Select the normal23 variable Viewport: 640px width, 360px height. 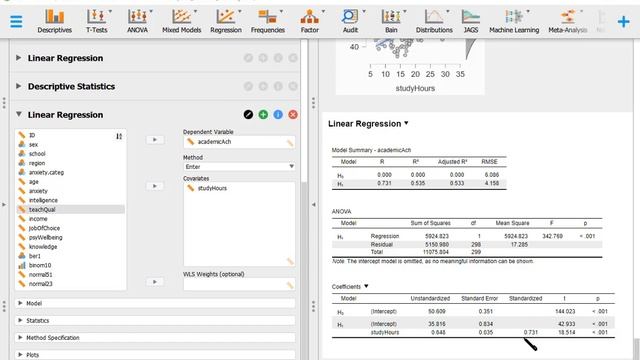click(x=71, y=284)
